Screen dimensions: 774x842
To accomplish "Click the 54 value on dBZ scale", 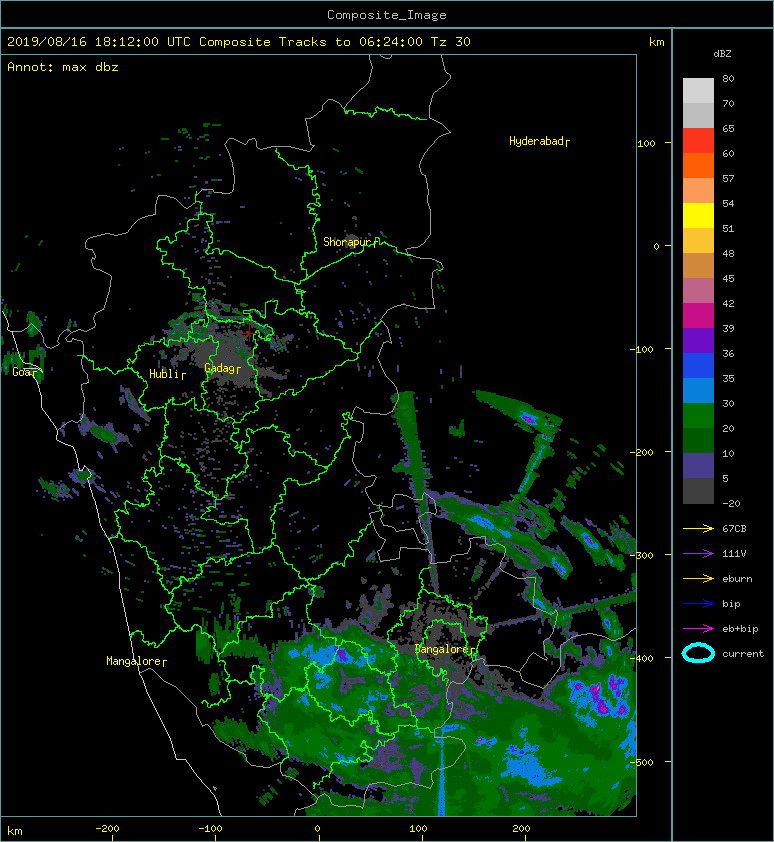I will 728,204.
